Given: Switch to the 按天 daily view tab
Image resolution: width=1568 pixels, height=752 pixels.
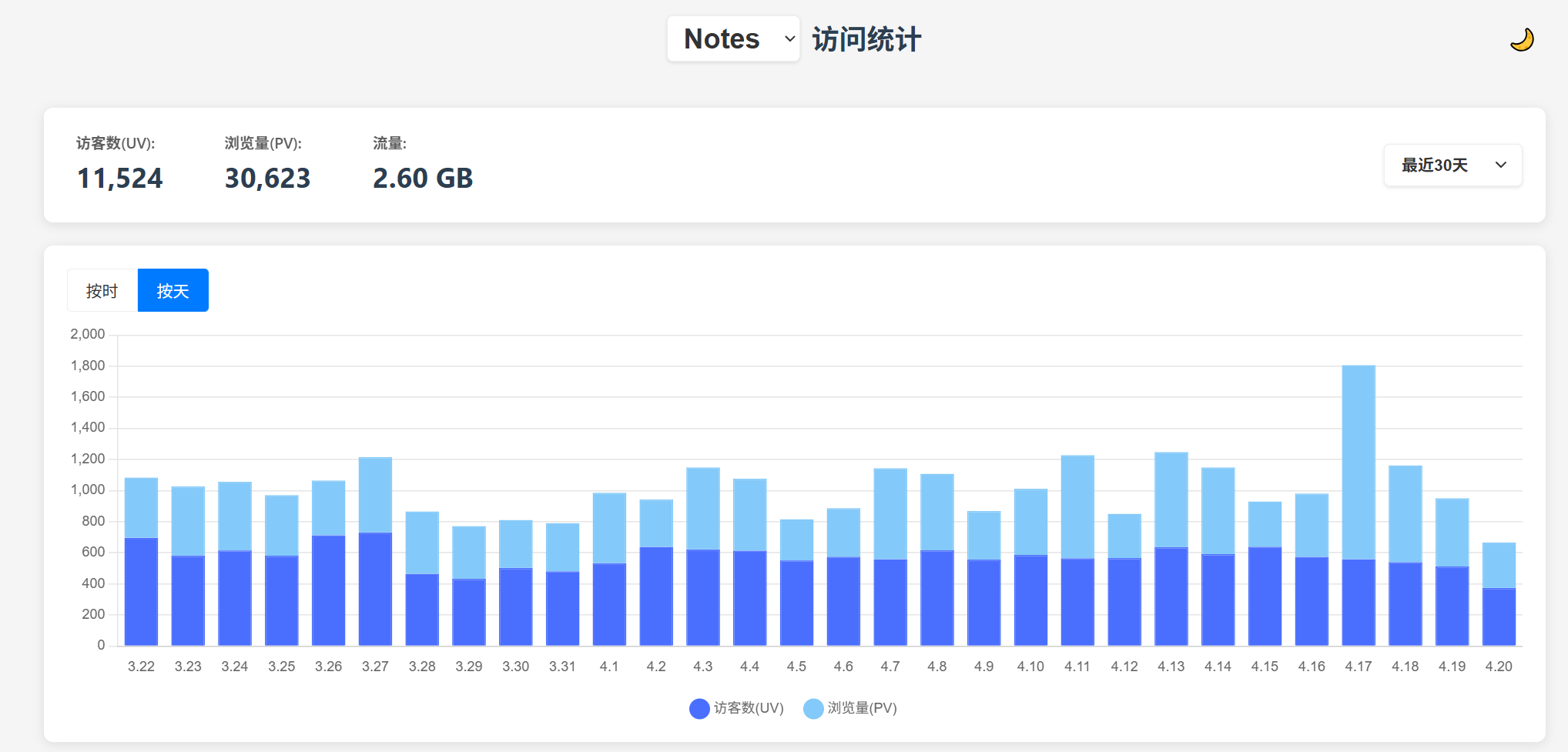Looking at the screenshot, I should 173,290.
